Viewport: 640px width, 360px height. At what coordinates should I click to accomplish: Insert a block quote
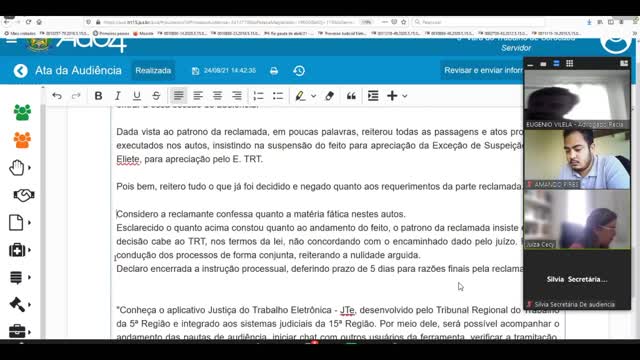(x=351, y=96)
